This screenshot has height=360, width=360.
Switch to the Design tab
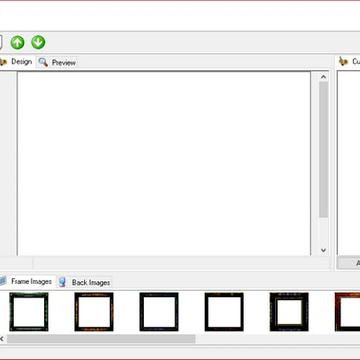[17, 62]
